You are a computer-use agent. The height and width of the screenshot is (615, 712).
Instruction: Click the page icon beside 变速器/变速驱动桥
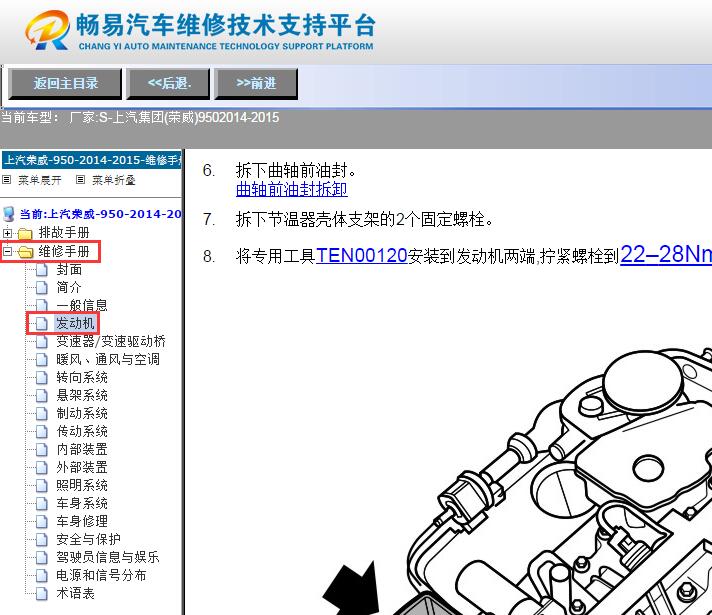42,342
